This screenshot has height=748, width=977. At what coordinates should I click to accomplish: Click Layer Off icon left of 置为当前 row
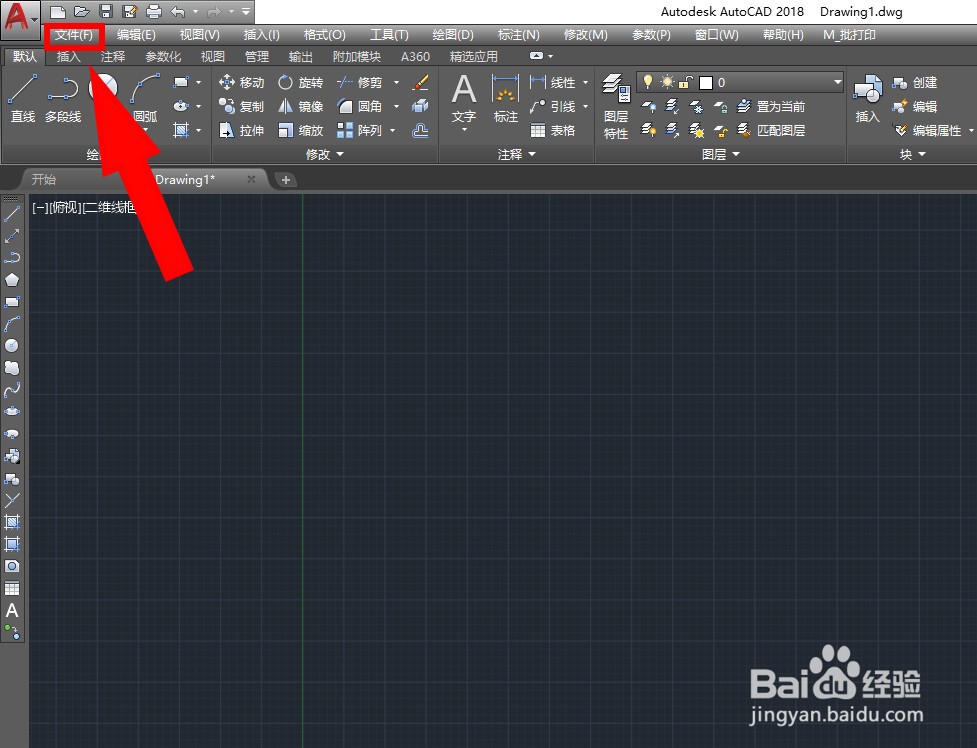coord(649,107)
